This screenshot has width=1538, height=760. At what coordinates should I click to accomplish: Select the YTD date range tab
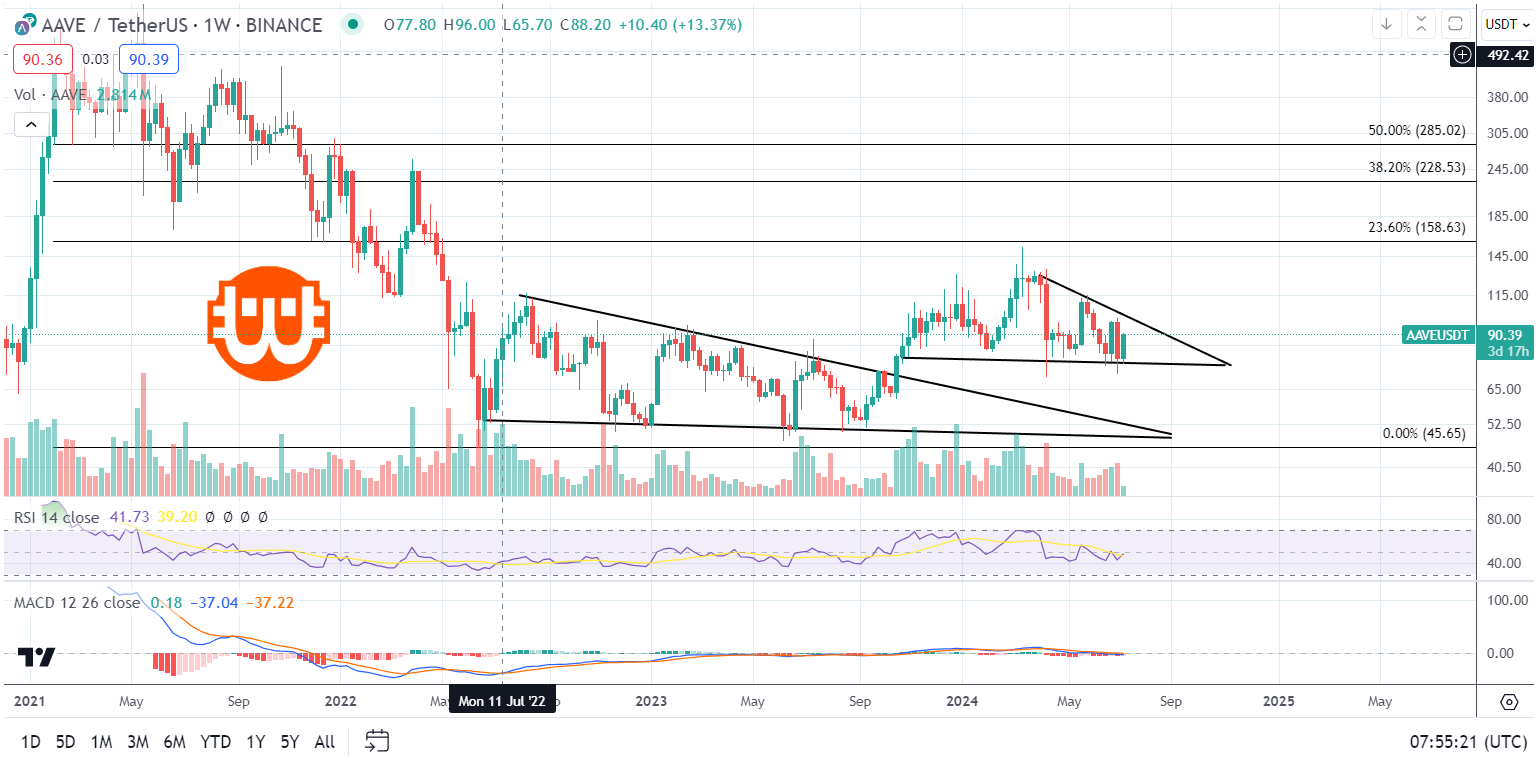click(215, 742)
